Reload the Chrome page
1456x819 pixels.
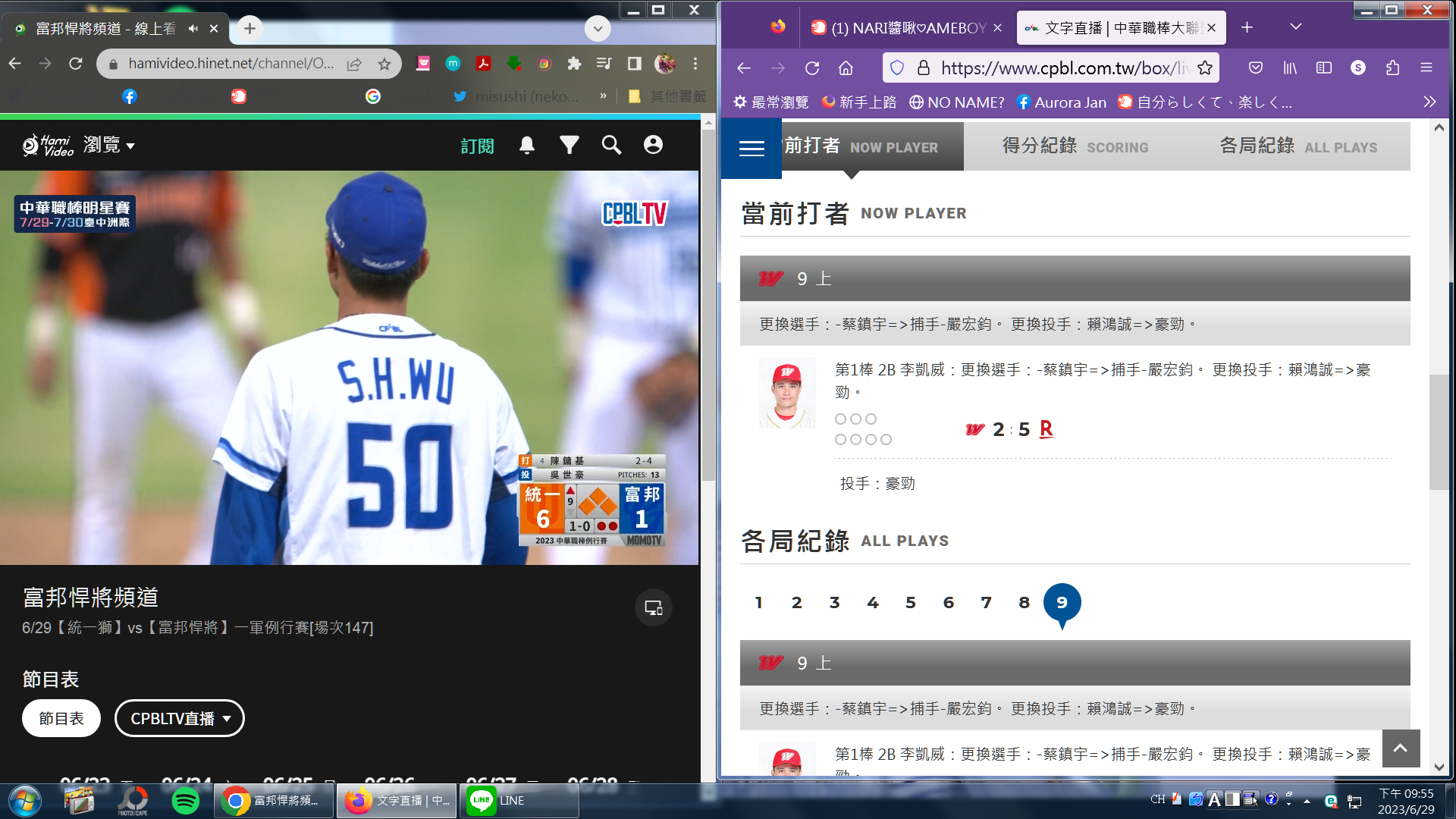tap(75, 64)
